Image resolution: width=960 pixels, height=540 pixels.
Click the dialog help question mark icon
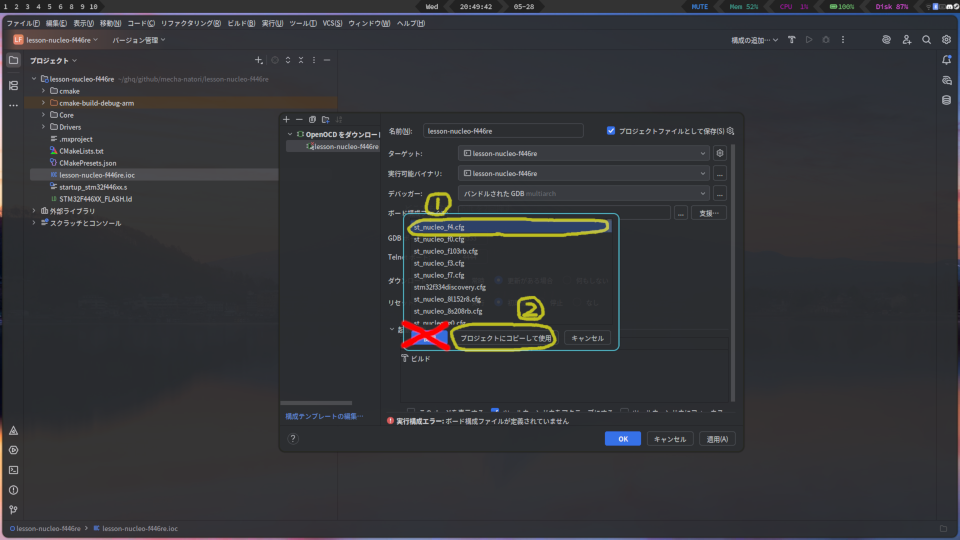tap(293, 438)
